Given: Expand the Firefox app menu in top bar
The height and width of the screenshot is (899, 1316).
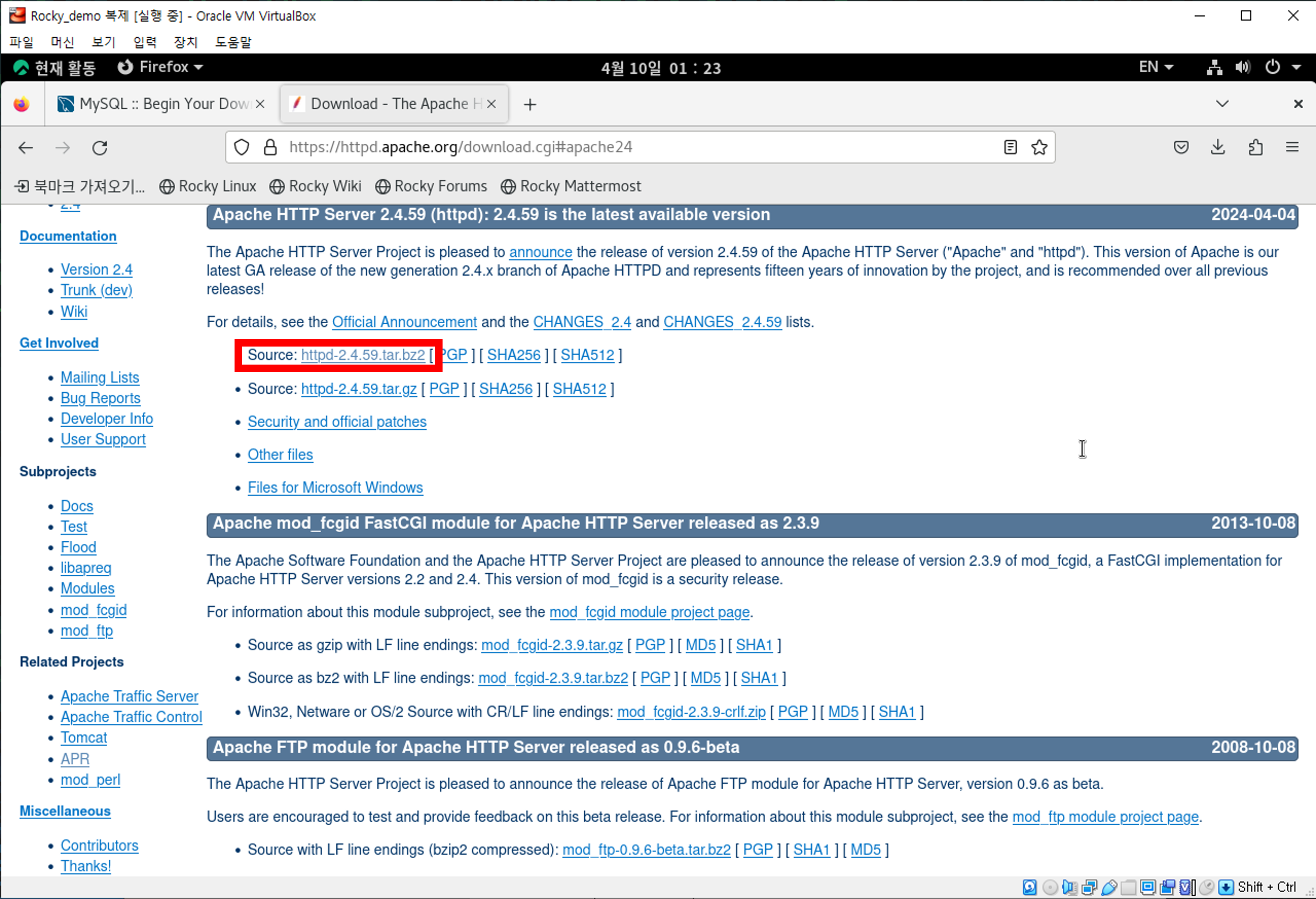Looking at the screenshot, I should tap(160, 67).
